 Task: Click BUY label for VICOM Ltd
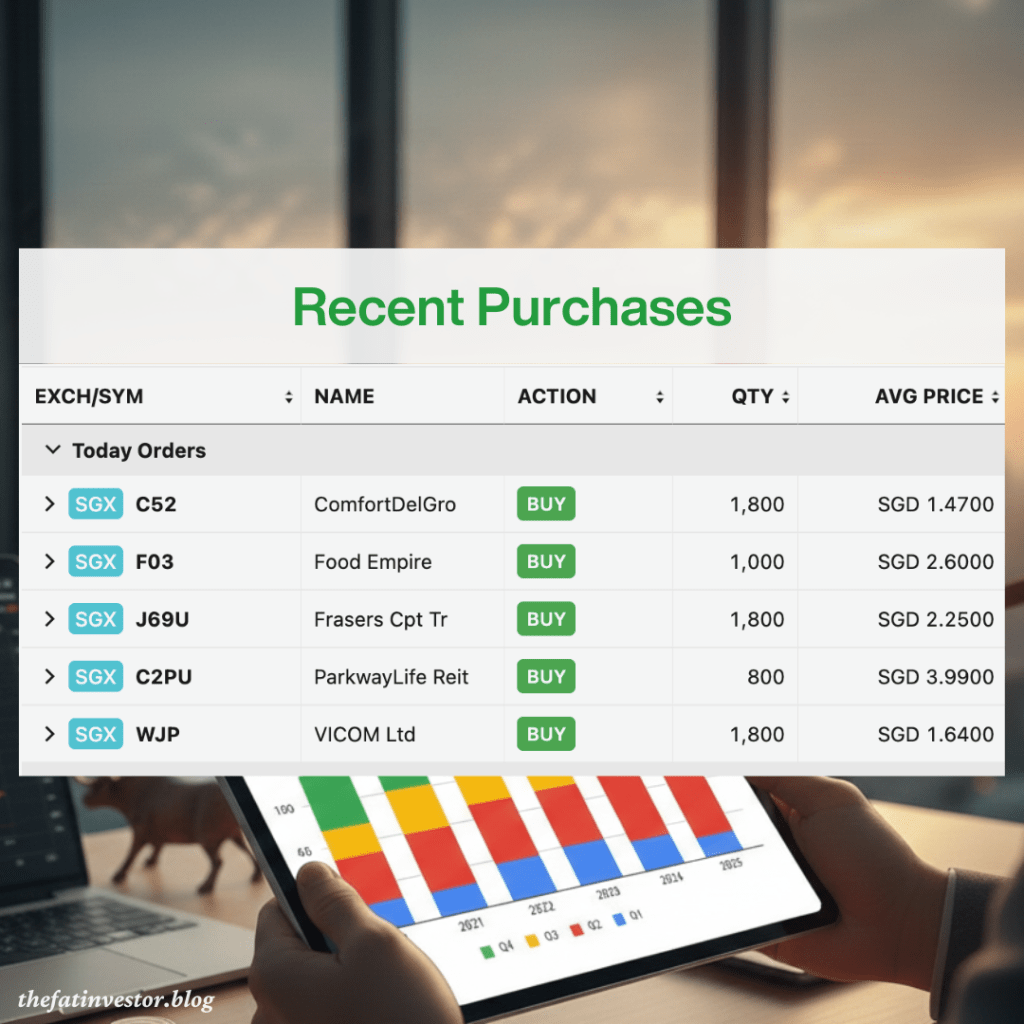pyautogui.click(x=546, y=734)
